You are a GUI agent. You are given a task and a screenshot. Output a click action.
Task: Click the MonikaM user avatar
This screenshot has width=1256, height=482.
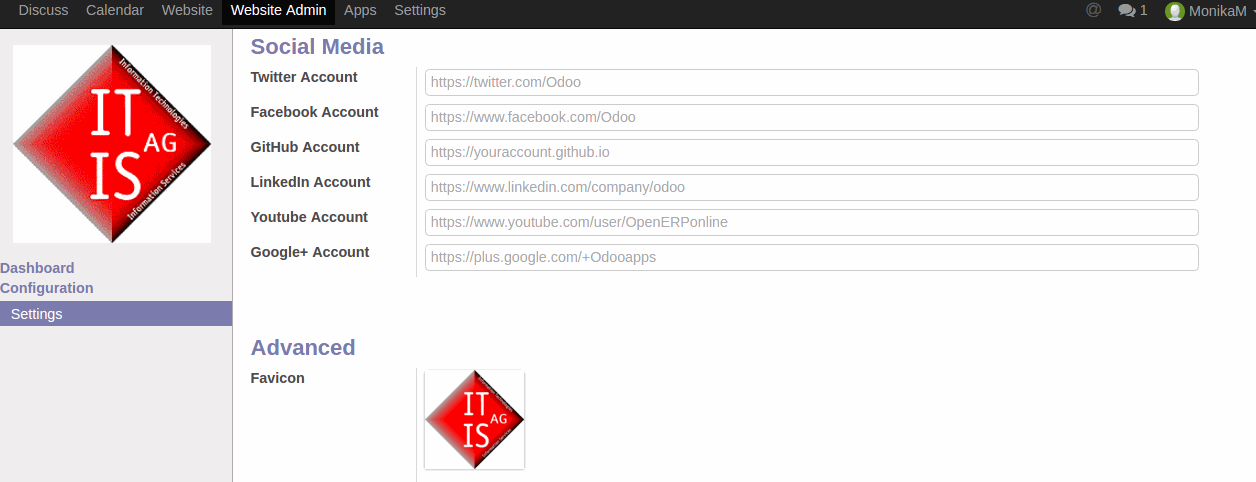point(1174,11)
